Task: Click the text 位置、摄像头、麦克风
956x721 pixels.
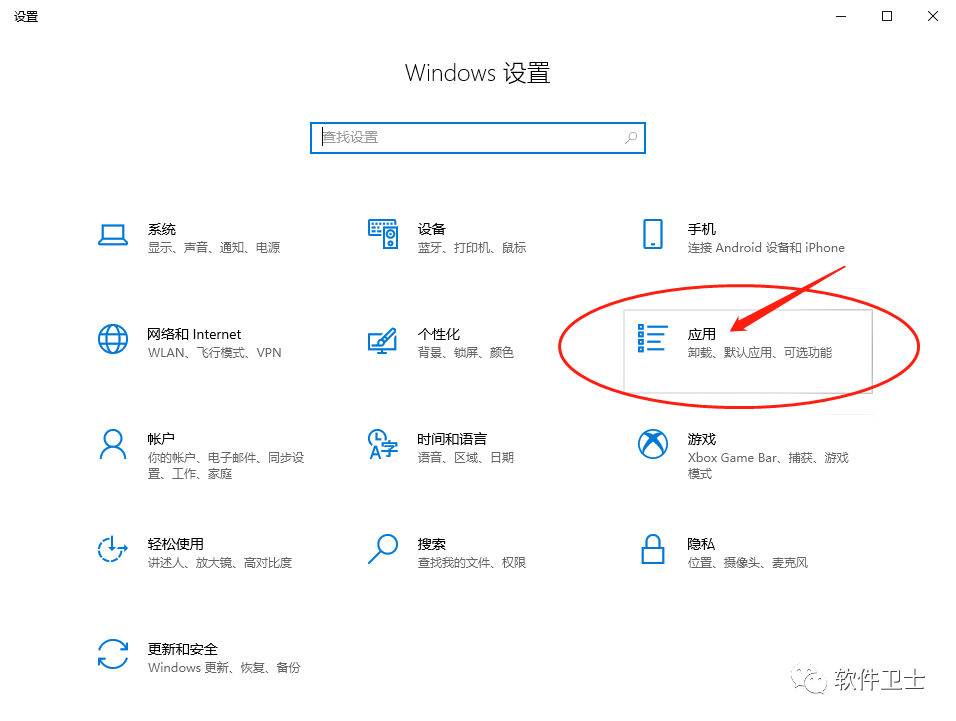Action: 748,563
